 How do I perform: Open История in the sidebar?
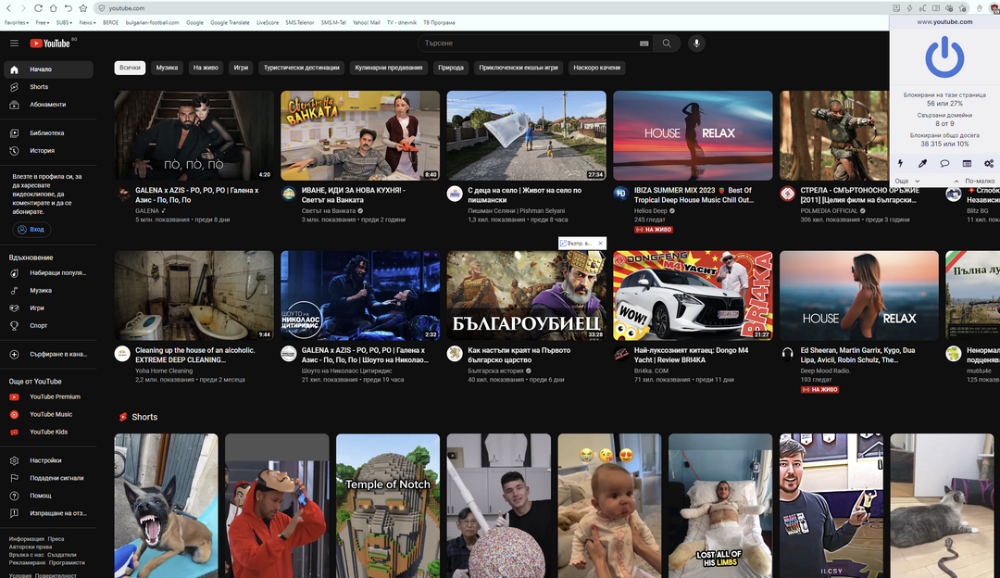(48, 151)
